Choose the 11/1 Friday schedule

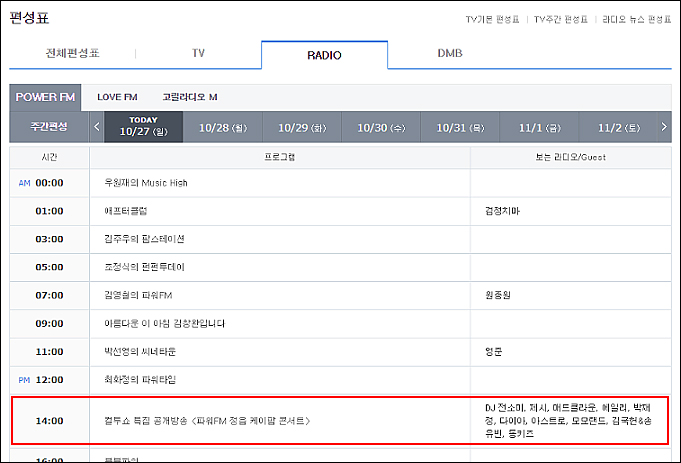539,128
